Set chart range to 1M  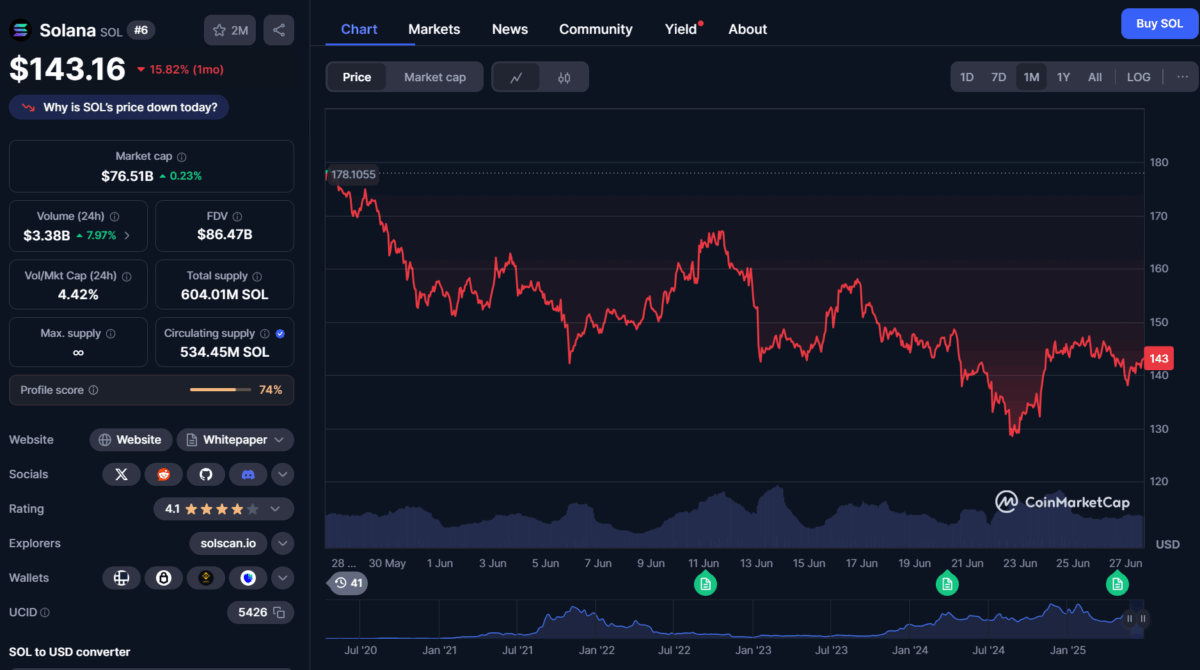[1031, 77]
